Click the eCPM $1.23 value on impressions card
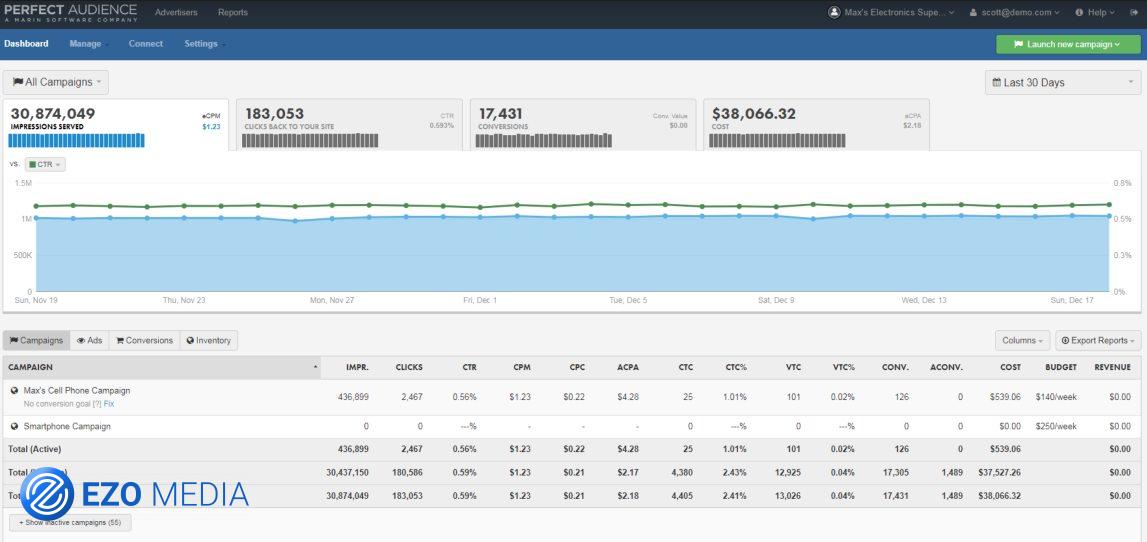 [211, 127]
